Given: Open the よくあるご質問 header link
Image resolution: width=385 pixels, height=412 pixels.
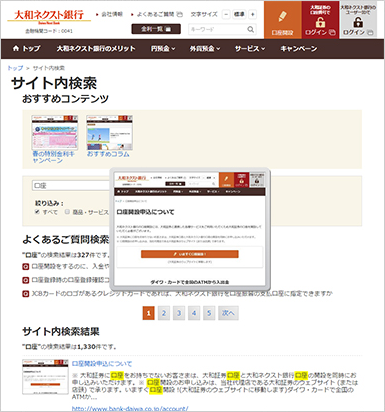Looking at the screenshot, I should tap(157, 14).
